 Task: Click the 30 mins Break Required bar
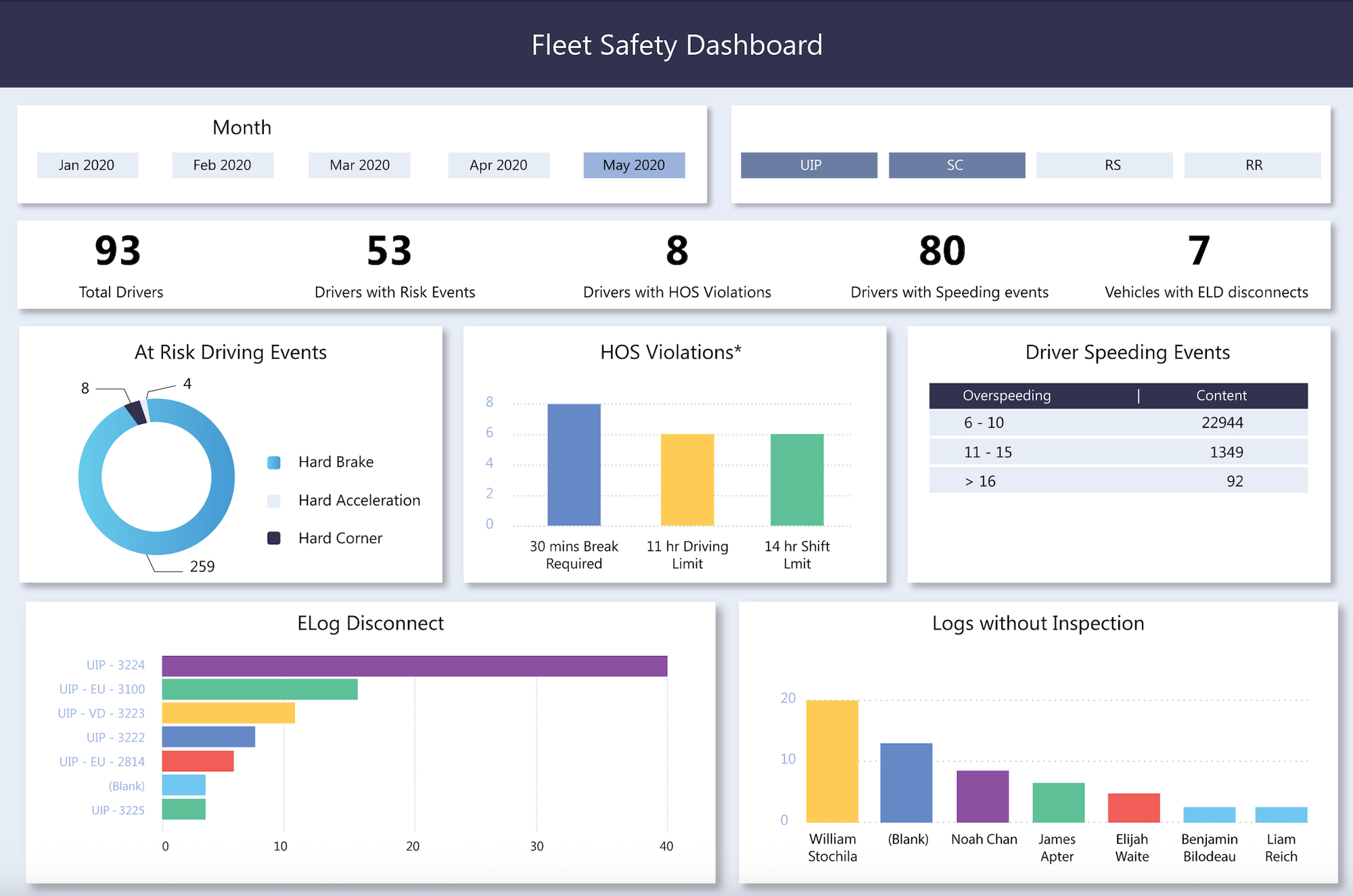click(x=574, y=465)
